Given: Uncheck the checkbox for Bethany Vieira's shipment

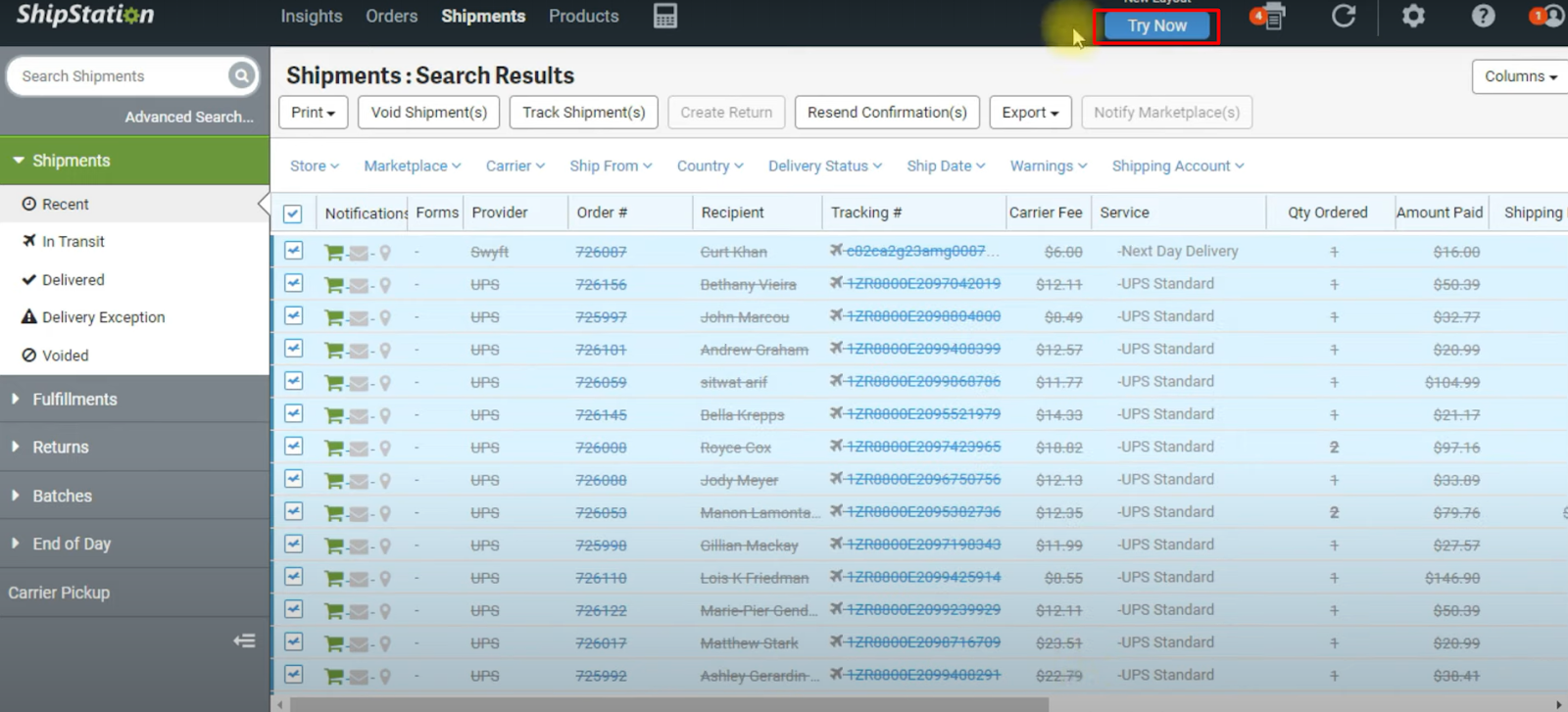Looking at the screenshot, I should 293,283.
